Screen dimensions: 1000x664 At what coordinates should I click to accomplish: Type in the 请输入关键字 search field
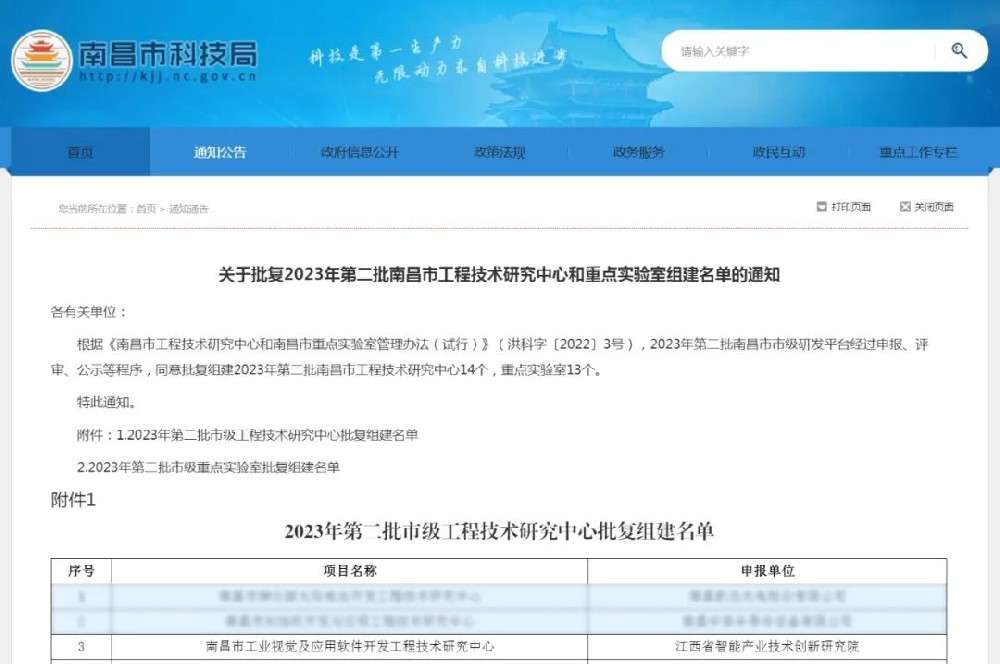(x=800, y=51)
